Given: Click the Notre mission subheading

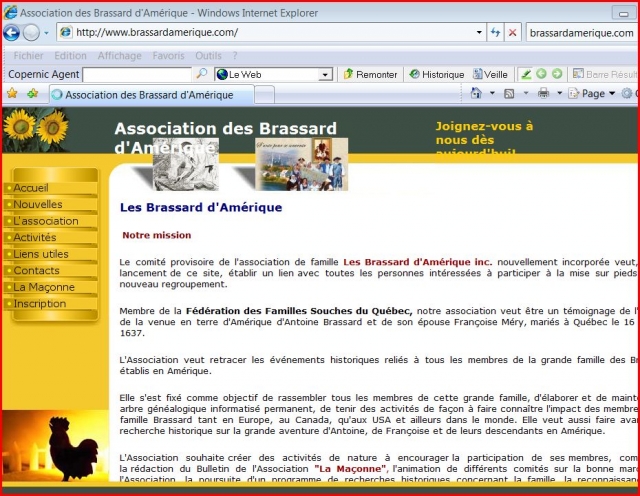Looking at the screenshot, I should point(157,235).
